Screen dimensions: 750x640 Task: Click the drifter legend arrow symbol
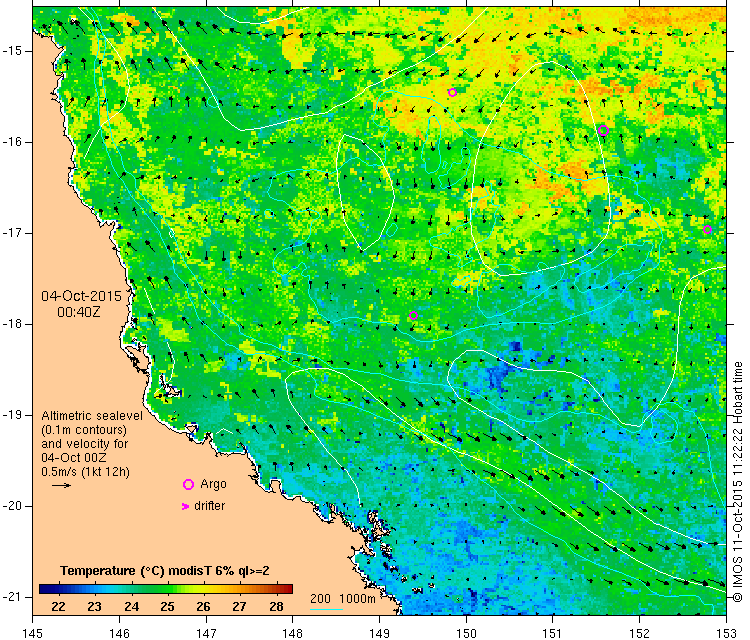pos(186,506)
